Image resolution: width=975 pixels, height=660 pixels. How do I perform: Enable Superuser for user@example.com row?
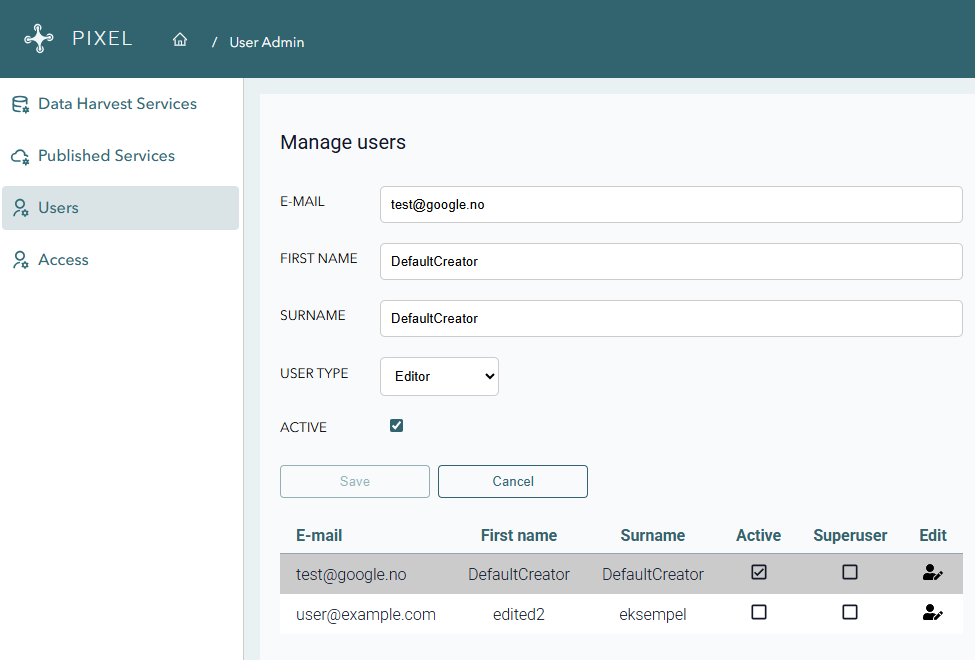[850, 612]
